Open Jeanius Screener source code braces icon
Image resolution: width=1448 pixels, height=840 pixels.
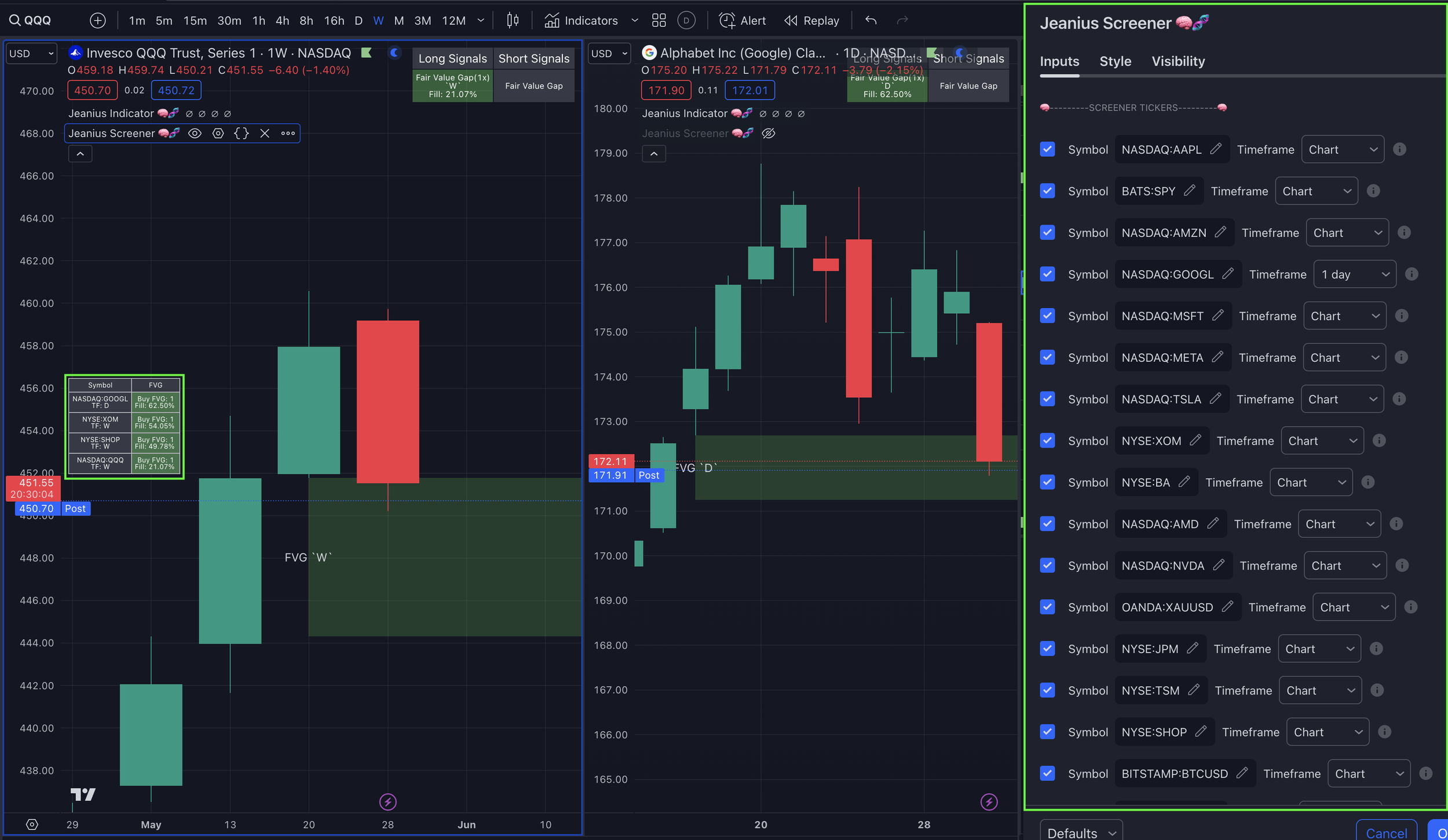tap(242, 133)
